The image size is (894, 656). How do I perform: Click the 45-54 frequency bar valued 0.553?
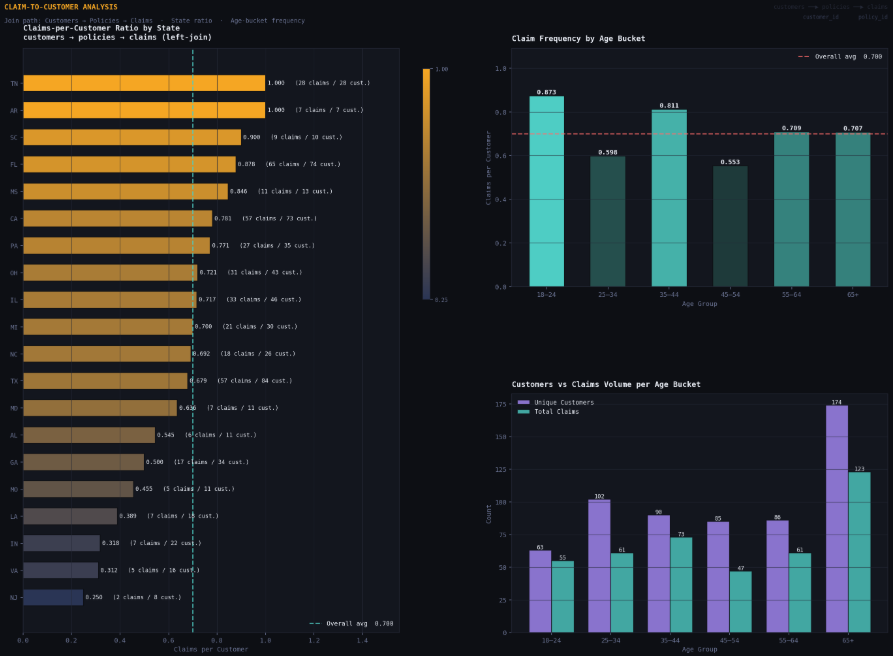coord(730,226)
